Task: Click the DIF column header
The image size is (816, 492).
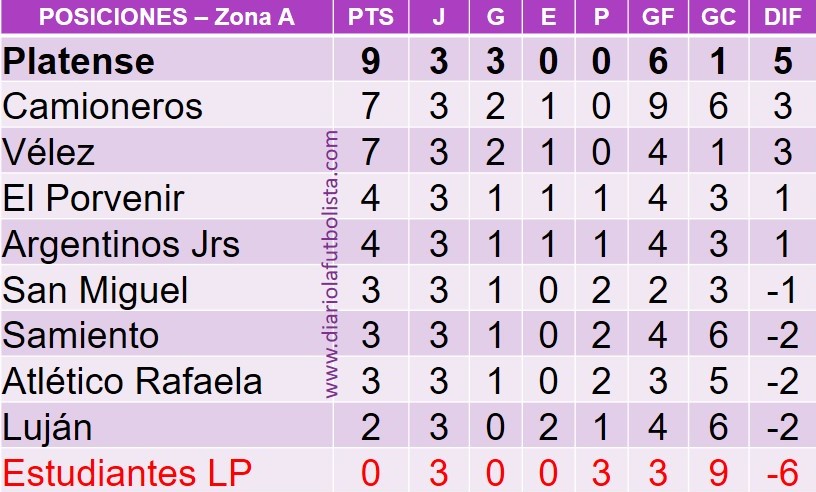Action: 782,17
